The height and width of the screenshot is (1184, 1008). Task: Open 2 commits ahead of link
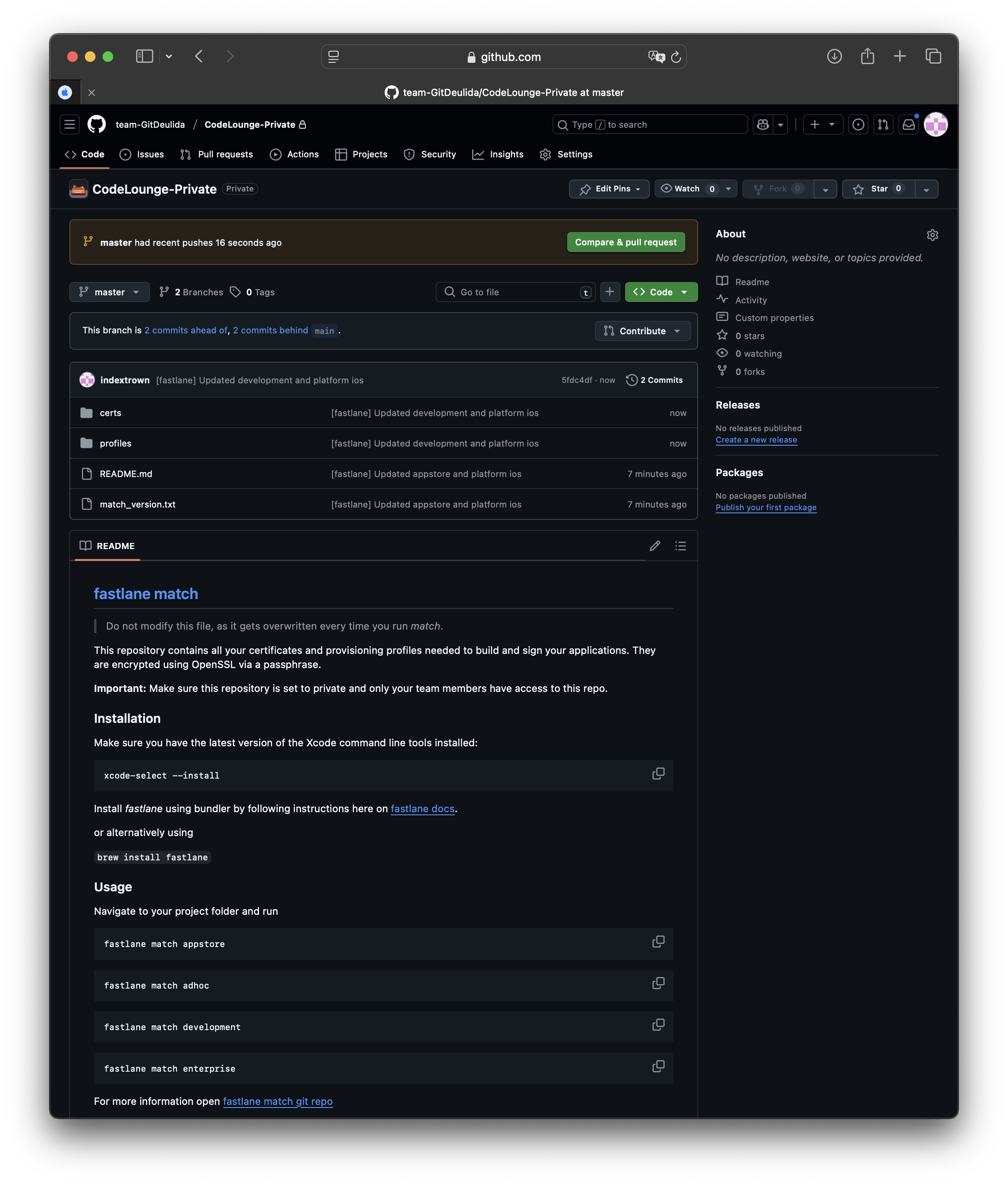(186, 330)
